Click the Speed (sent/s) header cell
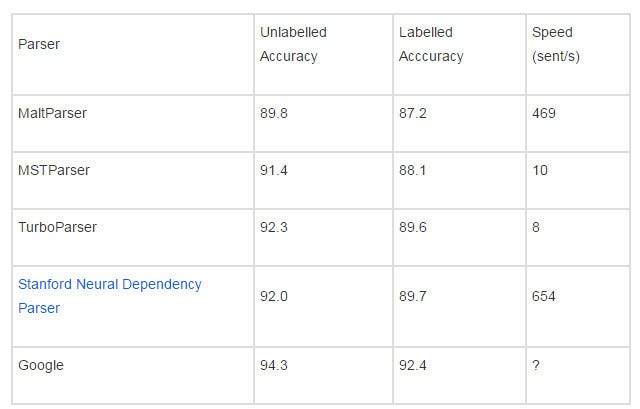Screen dimensions: 640x409 tap(578, 54)
